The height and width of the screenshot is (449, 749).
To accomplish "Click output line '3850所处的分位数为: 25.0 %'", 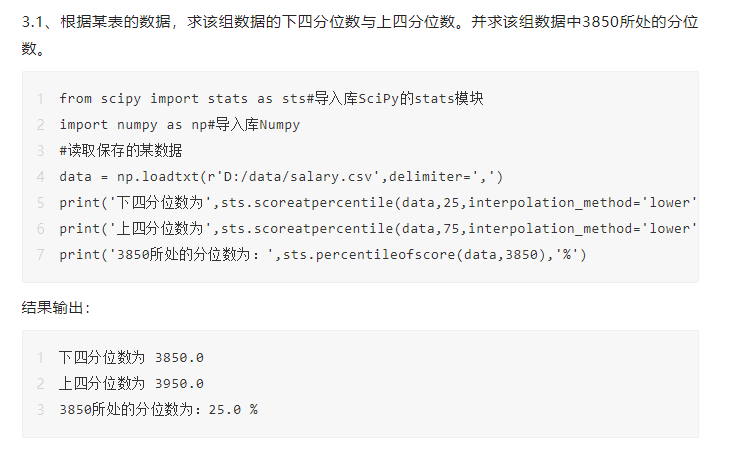I will pyautogui.click(x=158, y=409).
